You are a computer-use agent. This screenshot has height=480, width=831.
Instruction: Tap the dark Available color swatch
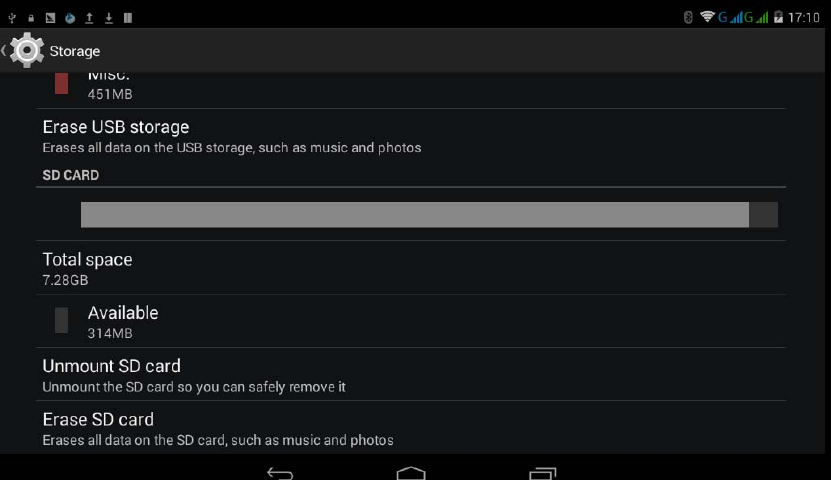(x=61, y=320)
